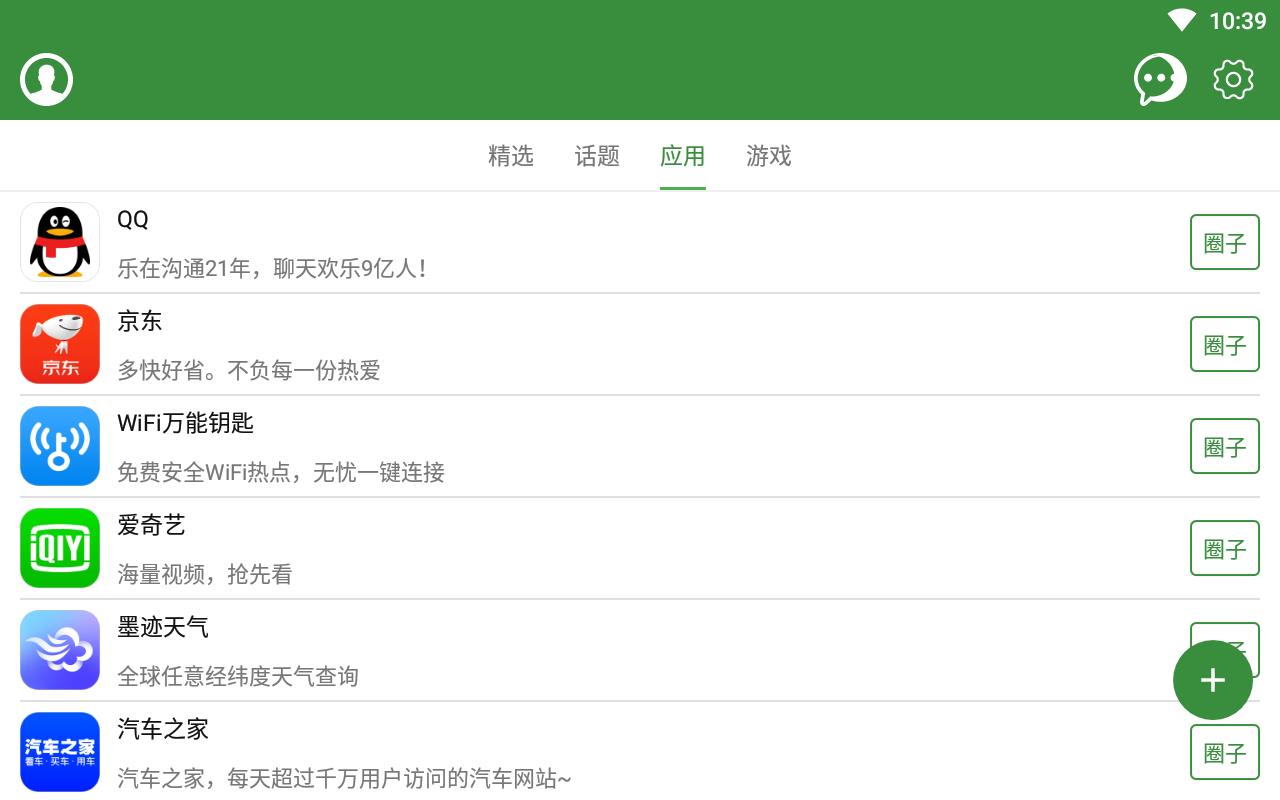Switch to the 游戏 tab
Screen dimensions: 1280x800
coord(769,156)
